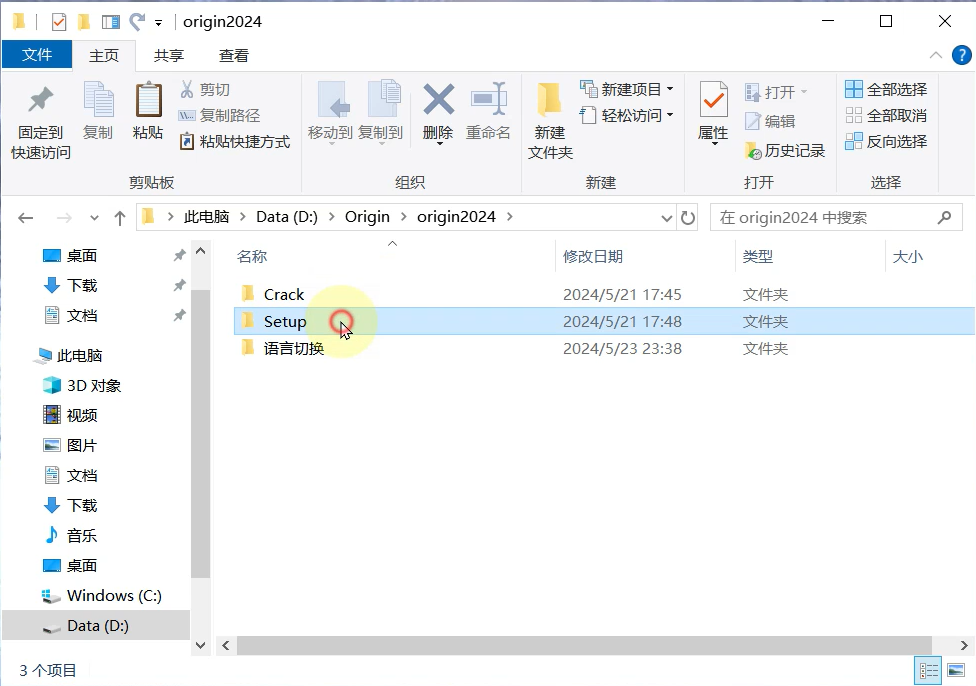Open Copy to (复制到) menu
The height and width of the screenshot is (686, 976).
point(381,113)
